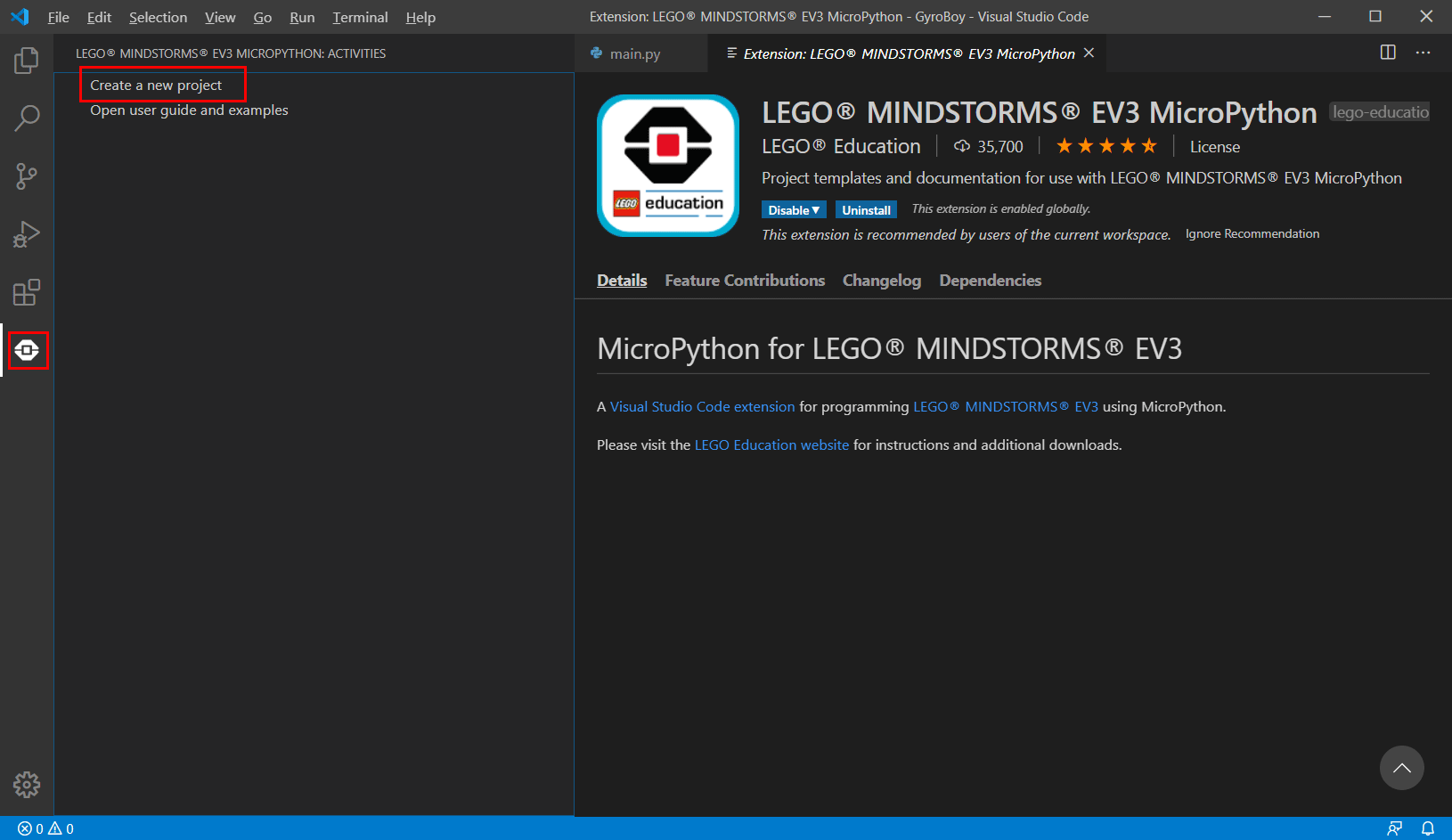Open the editor More Actions ellipsis
The image size is (1452, 840).
click(1423, 53)
